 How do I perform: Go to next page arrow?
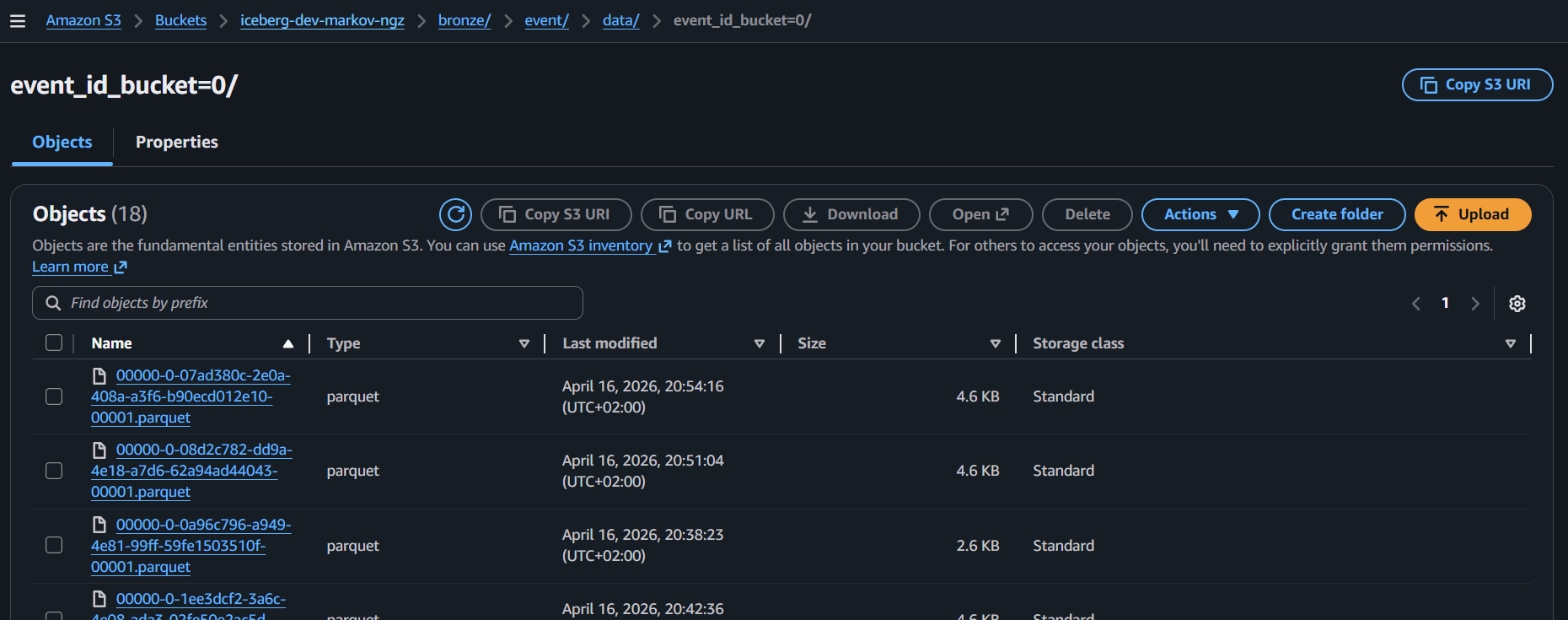(x=1474, y=304)
